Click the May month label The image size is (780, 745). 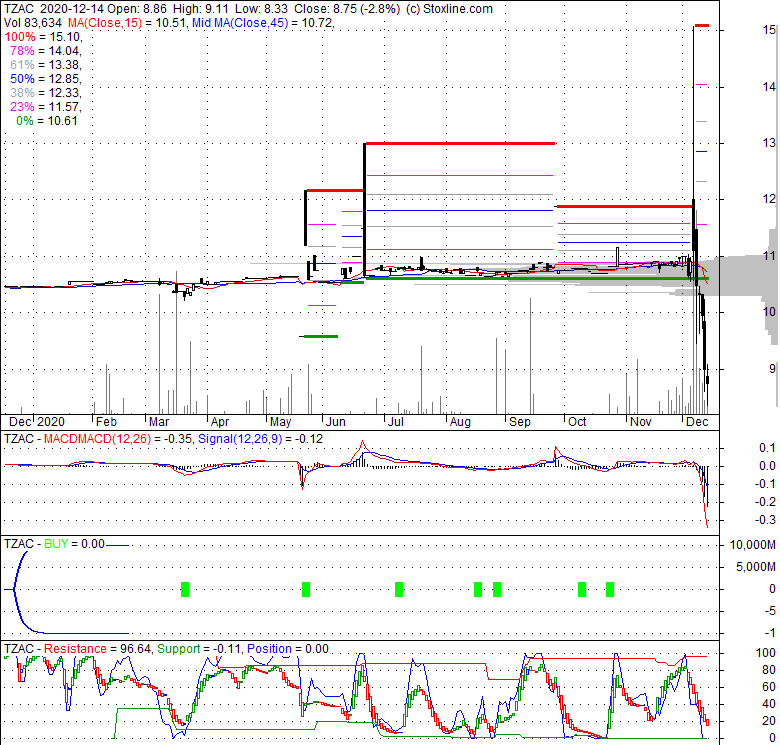(281, 422)
